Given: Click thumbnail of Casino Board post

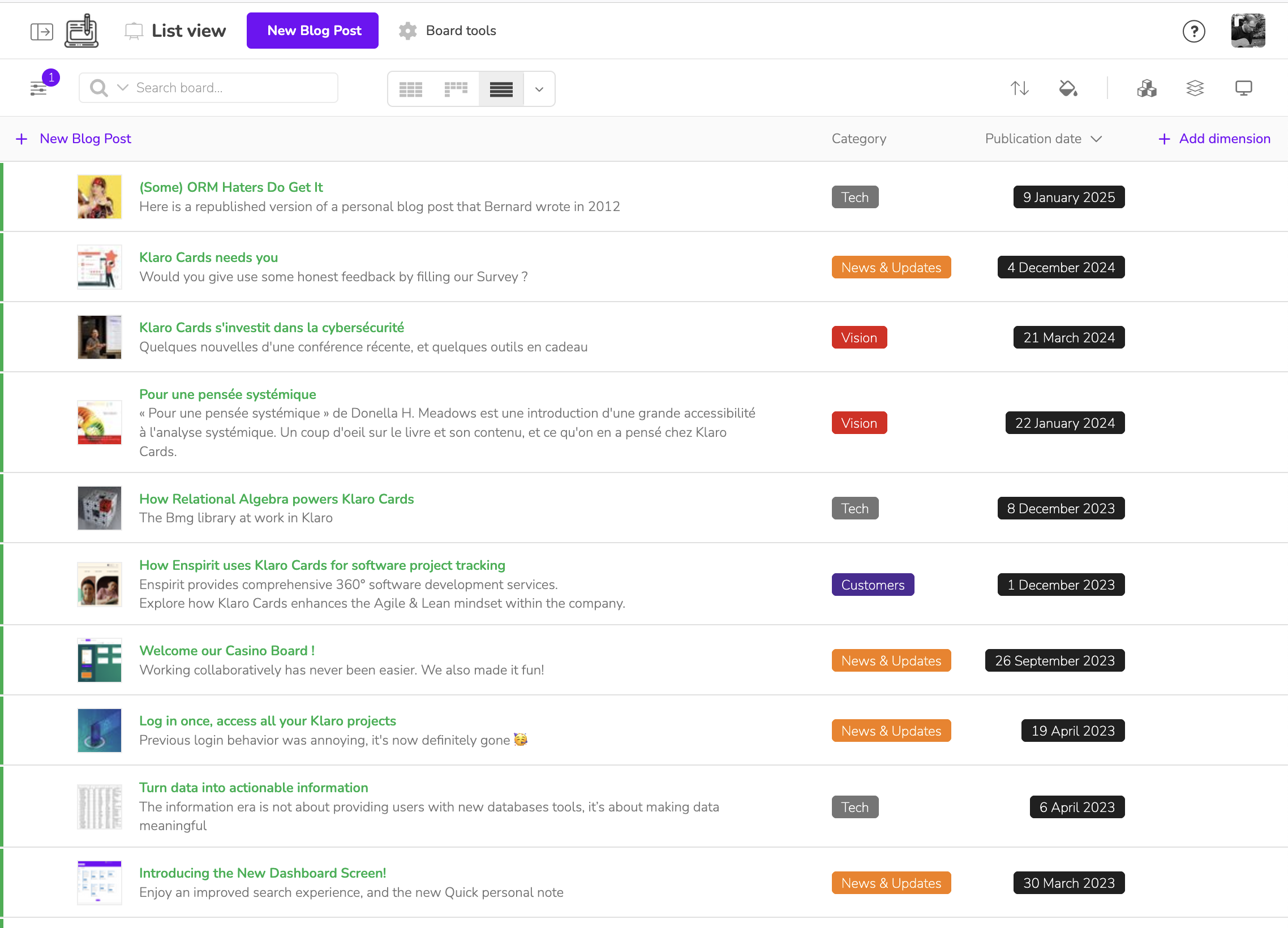Looking at the screenshot, I should point(100,660).
